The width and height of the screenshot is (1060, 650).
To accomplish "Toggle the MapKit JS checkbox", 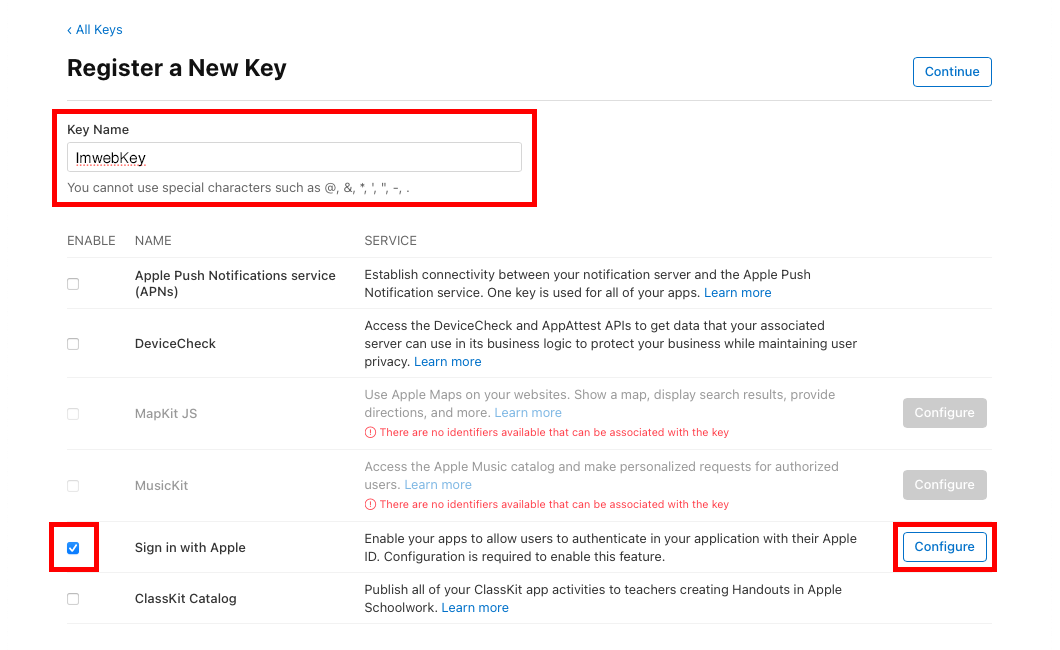I will click(x=73, y=414).
